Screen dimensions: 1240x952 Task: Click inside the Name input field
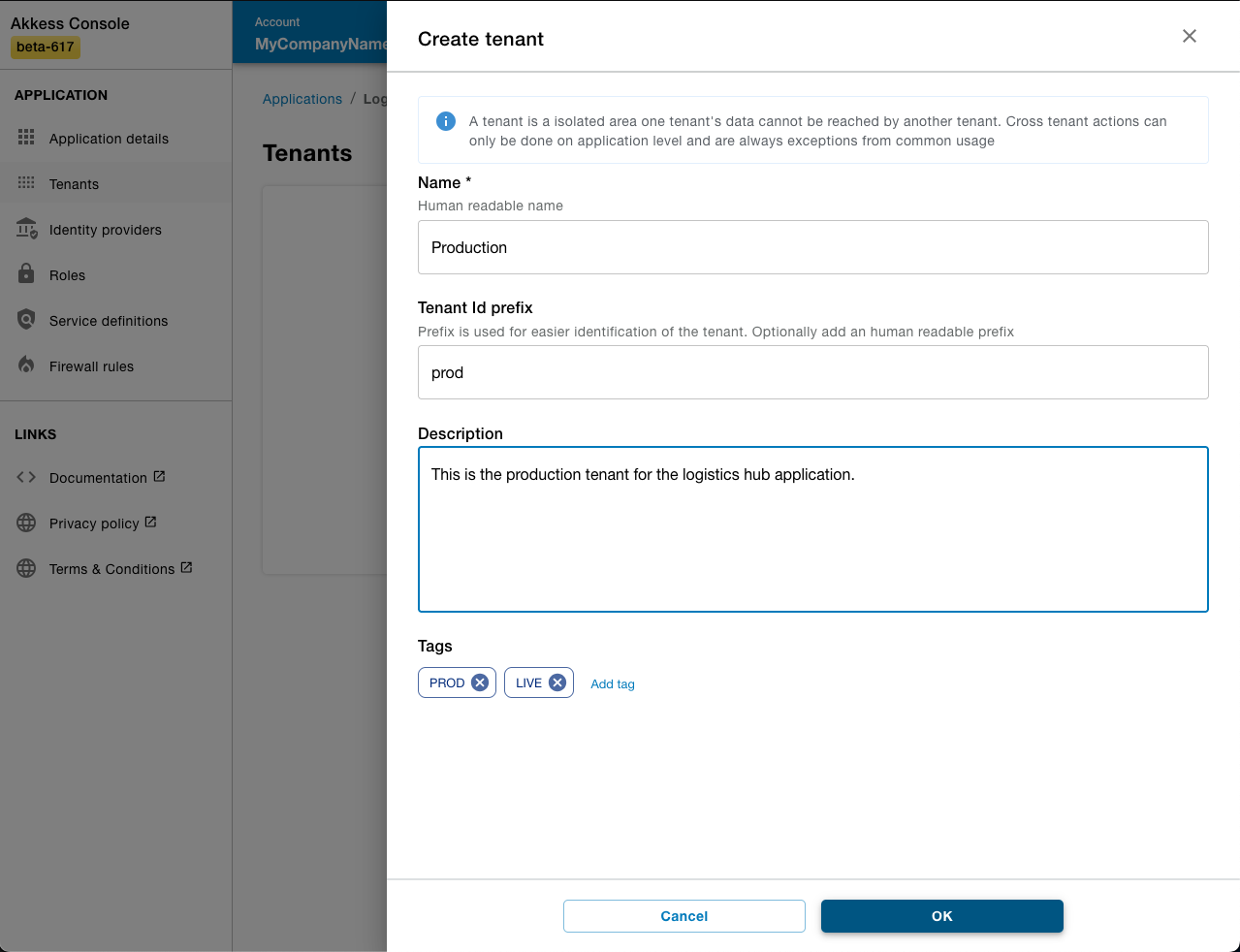click(812, 247)
